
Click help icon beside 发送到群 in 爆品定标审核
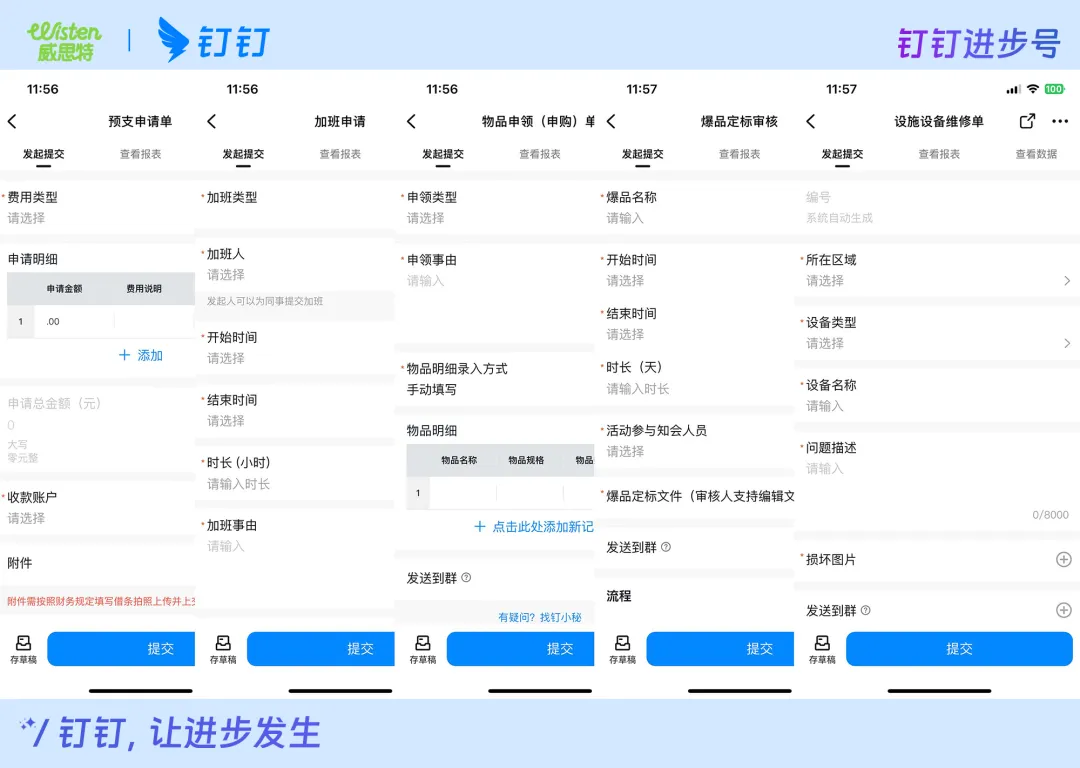pos(666,547)
